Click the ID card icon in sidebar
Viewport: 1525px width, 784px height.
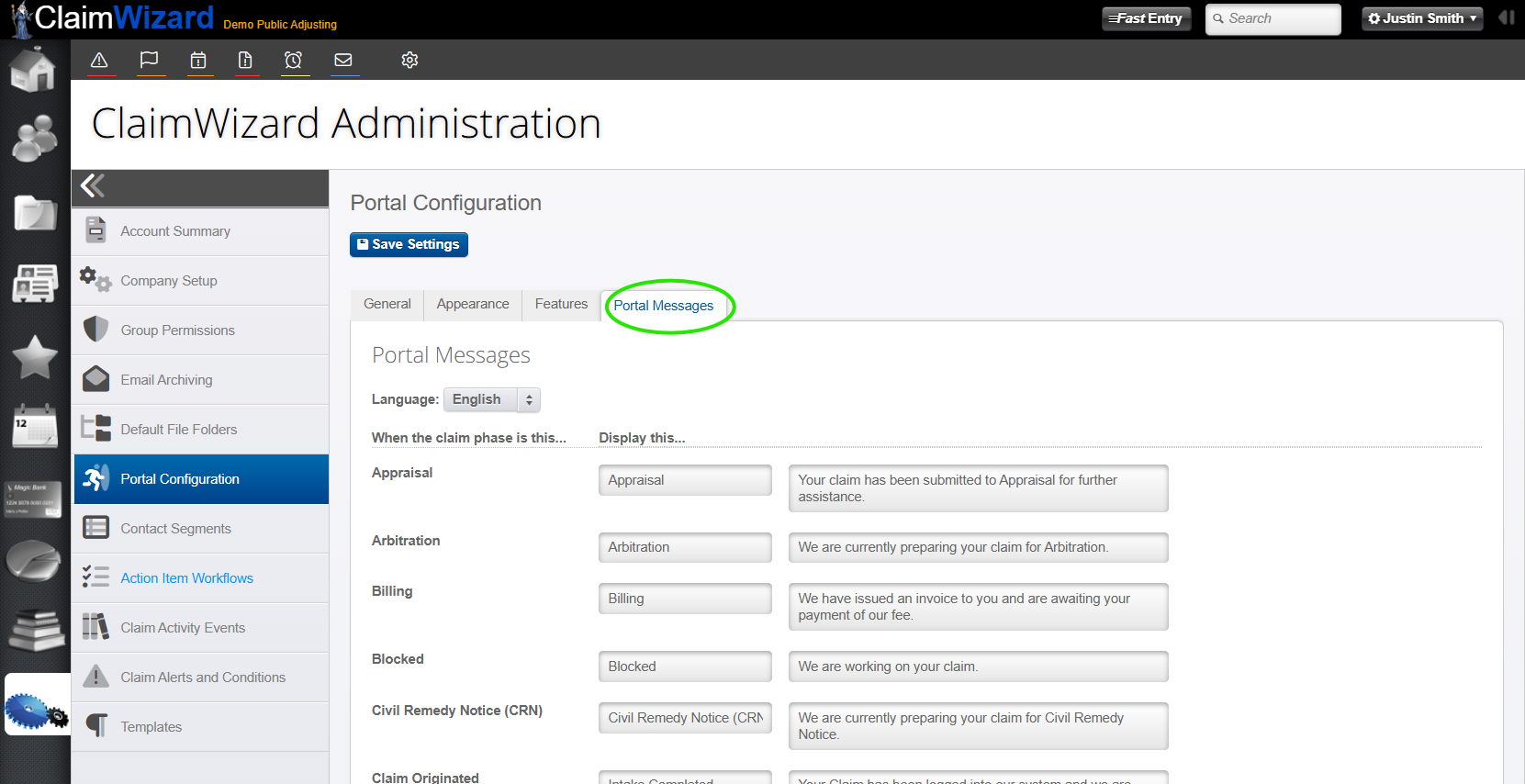tap(35, 284)
